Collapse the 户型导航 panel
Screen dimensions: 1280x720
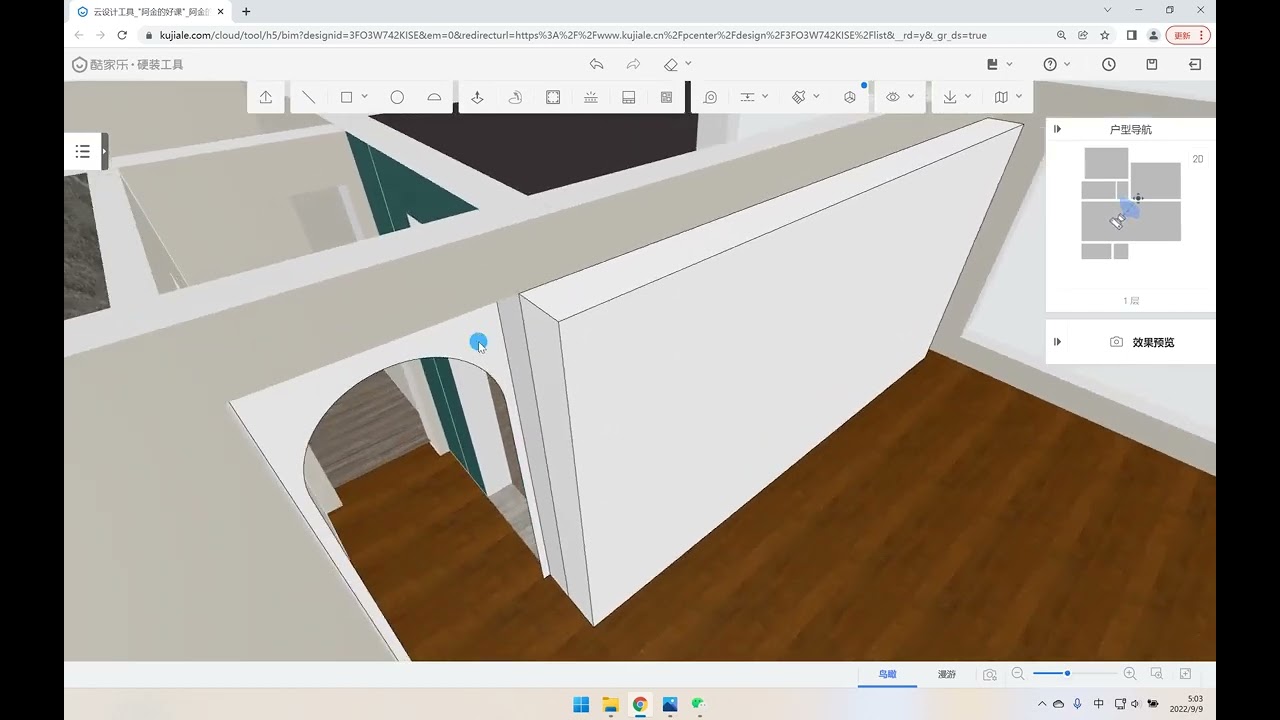pyautogui.click(x=1057, y=129)
